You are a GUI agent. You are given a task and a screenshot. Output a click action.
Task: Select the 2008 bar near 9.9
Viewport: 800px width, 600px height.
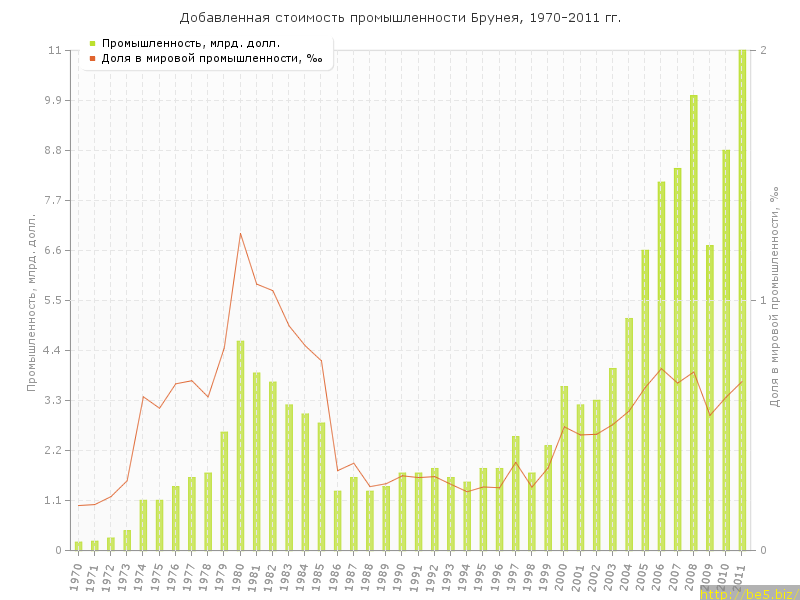tap(693, 322)
